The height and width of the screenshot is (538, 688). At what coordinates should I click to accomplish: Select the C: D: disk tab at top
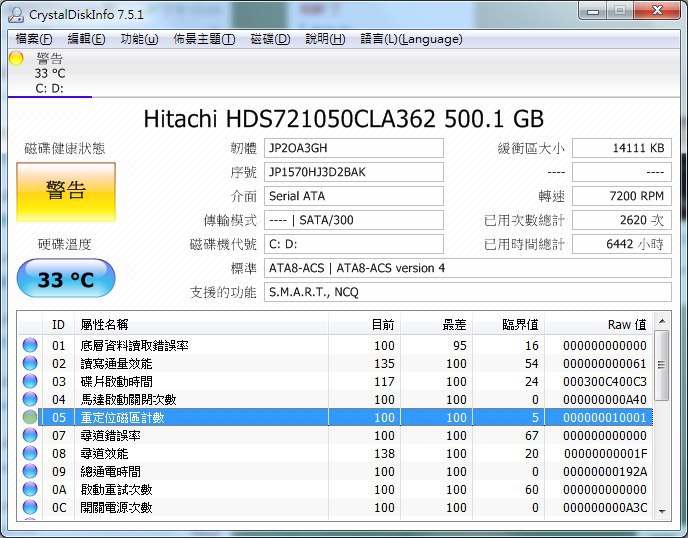[49, 88]
